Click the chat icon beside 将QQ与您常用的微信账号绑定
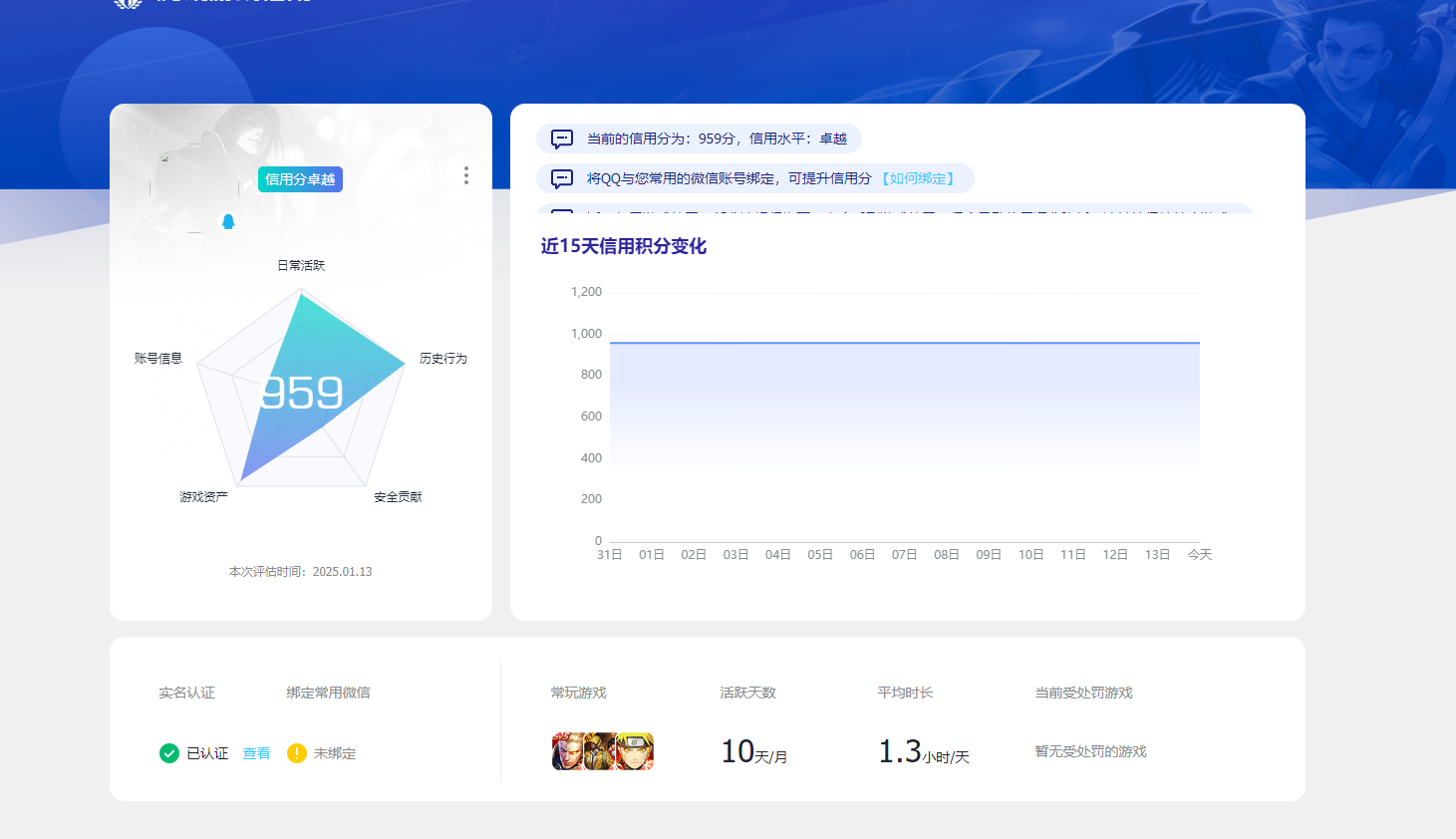 coord(562,178)
